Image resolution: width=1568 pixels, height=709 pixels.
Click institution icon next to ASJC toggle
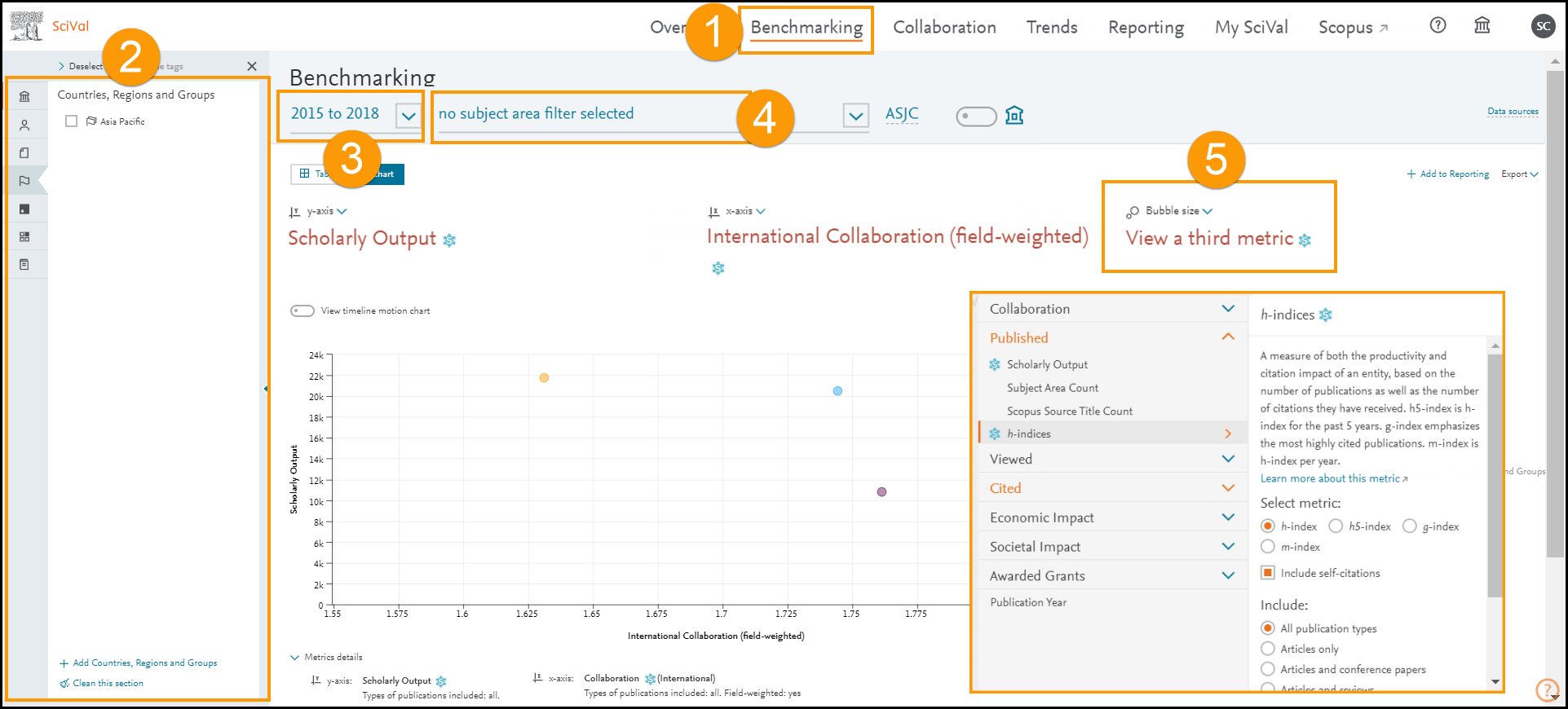click(1014, 115)
